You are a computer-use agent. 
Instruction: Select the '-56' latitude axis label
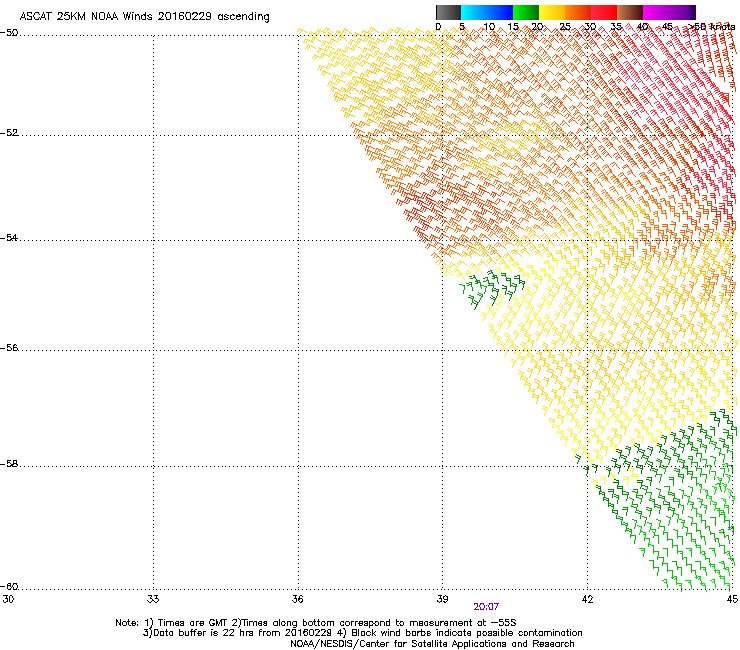click(9, 348)
